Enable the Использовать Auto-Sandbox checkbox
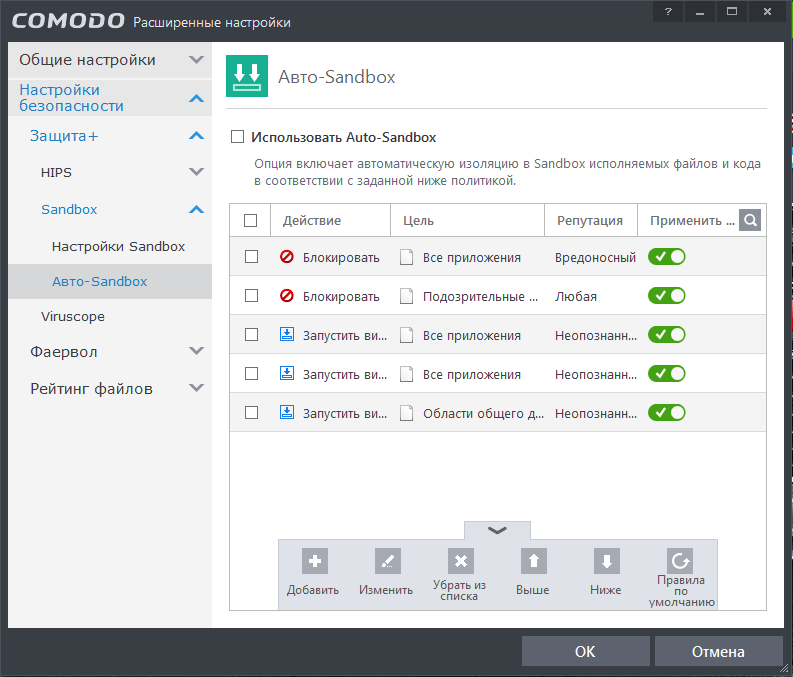This screenshot has height=677, width=793. coord(237,137)
